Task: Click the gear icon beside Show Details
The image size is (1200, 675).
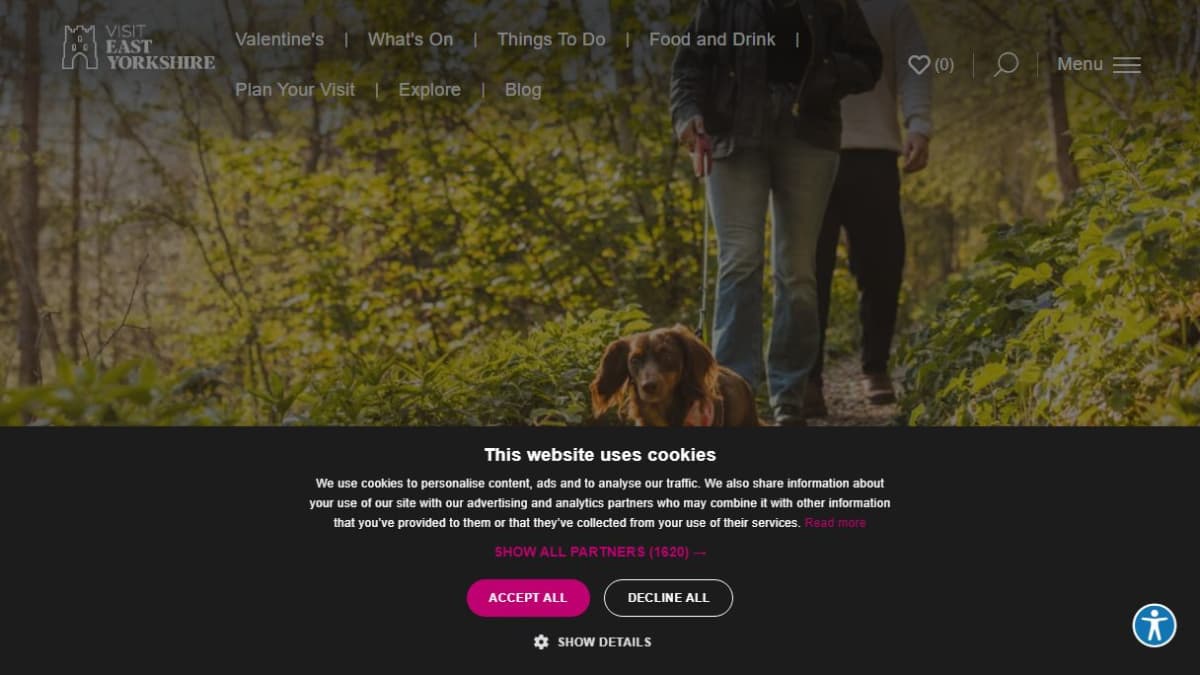Action: click(x=541, y=642)
